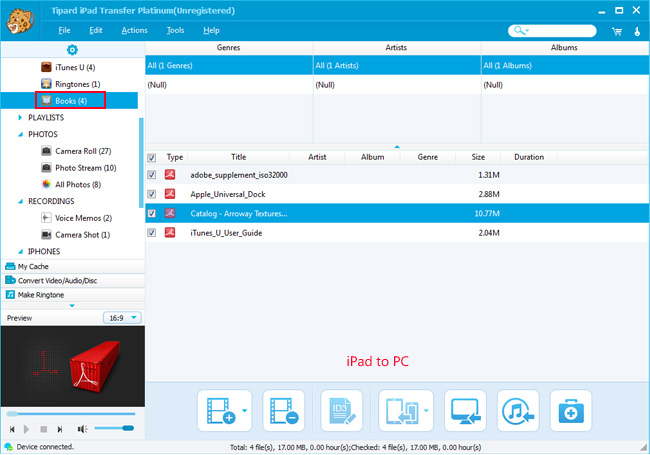Click the settings gear above the sidebar
650x455 pixels.
[72, 50]
